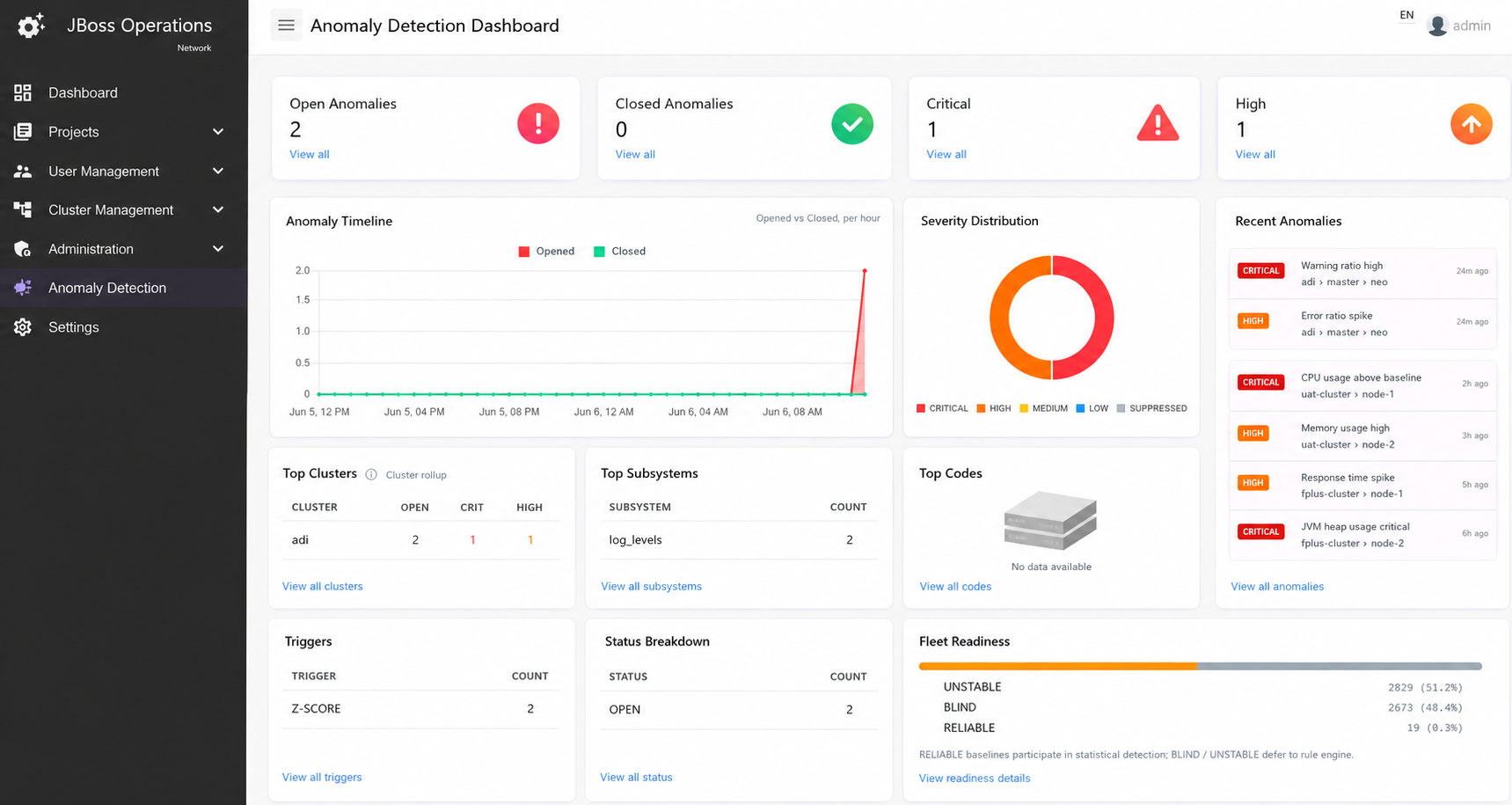
Task: Open the Warning ratio high anomaly entry
Action: (1362, 274)
